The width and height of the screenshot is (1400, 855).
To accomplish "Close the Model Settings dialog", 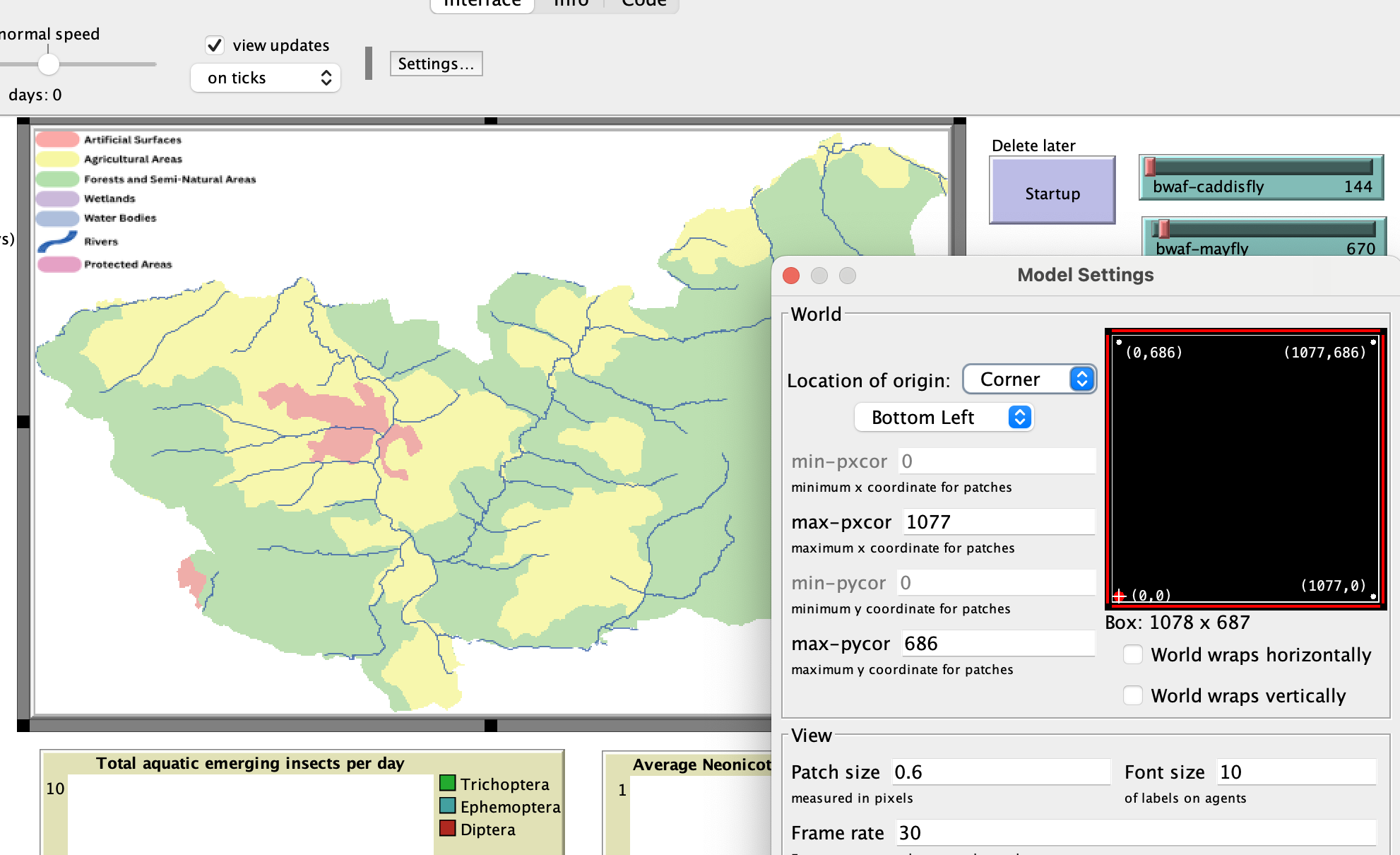I will click(x=791, y=276).
